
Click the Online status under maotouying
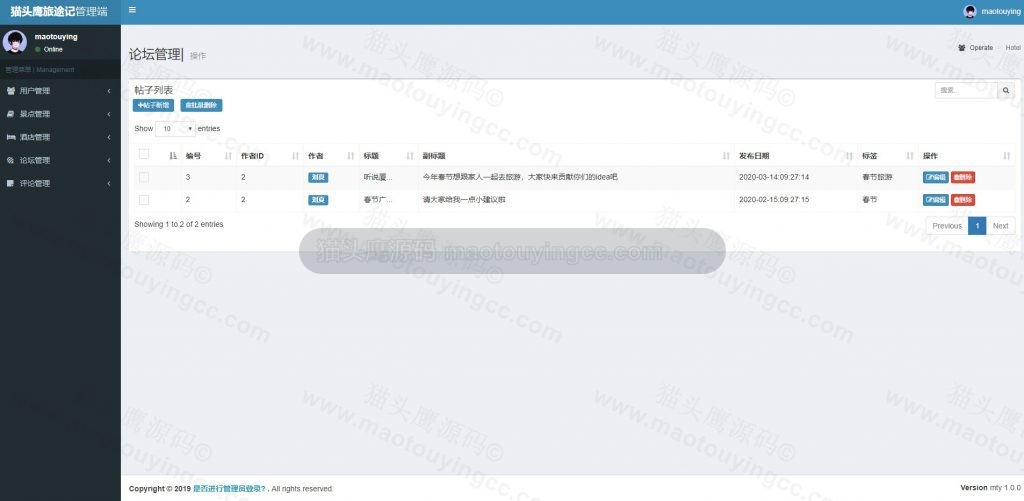coord(49,50)
